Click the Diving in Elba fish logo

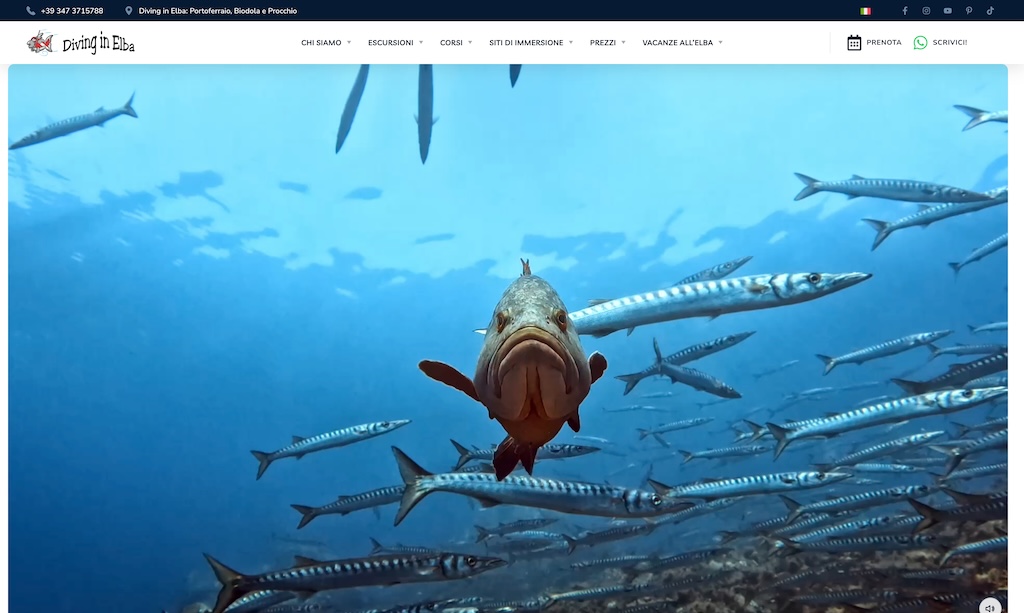(x=40, y=42)
